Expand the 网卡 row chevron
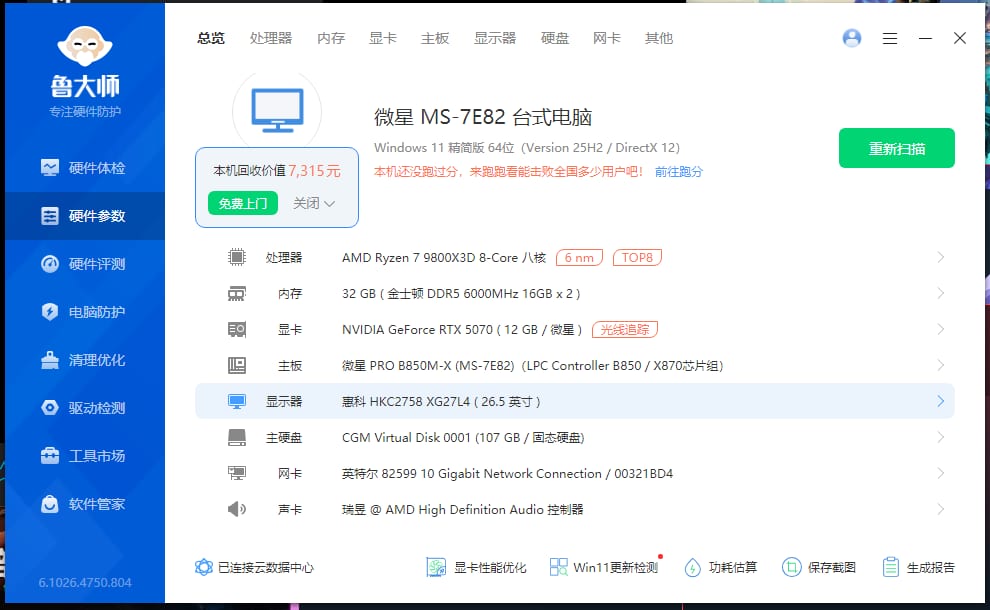The height and width of the screenshot is (610, 990). 941,474
